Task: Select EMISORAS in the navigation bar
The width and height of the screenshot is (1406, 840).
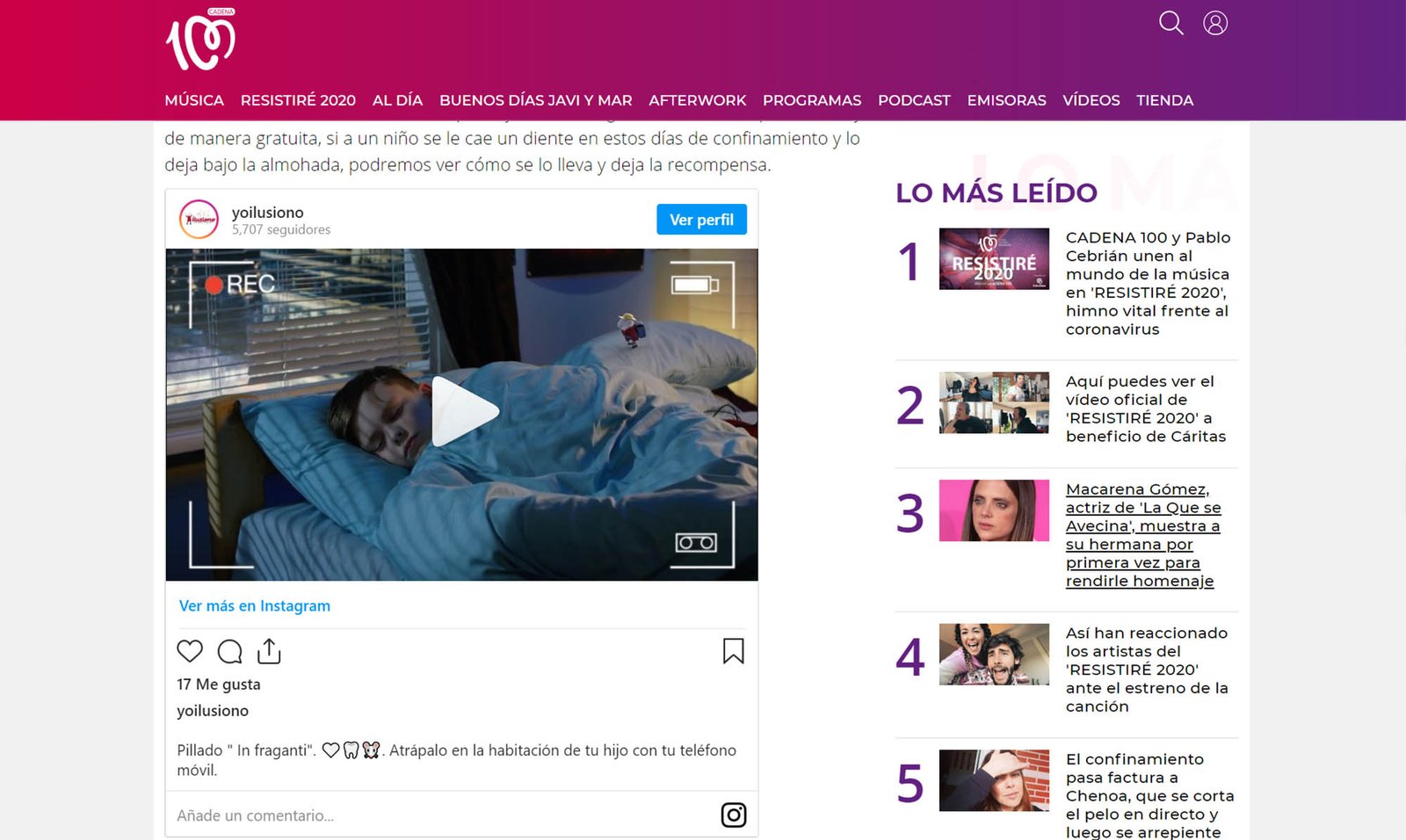Action: (x=1006, y=100)
